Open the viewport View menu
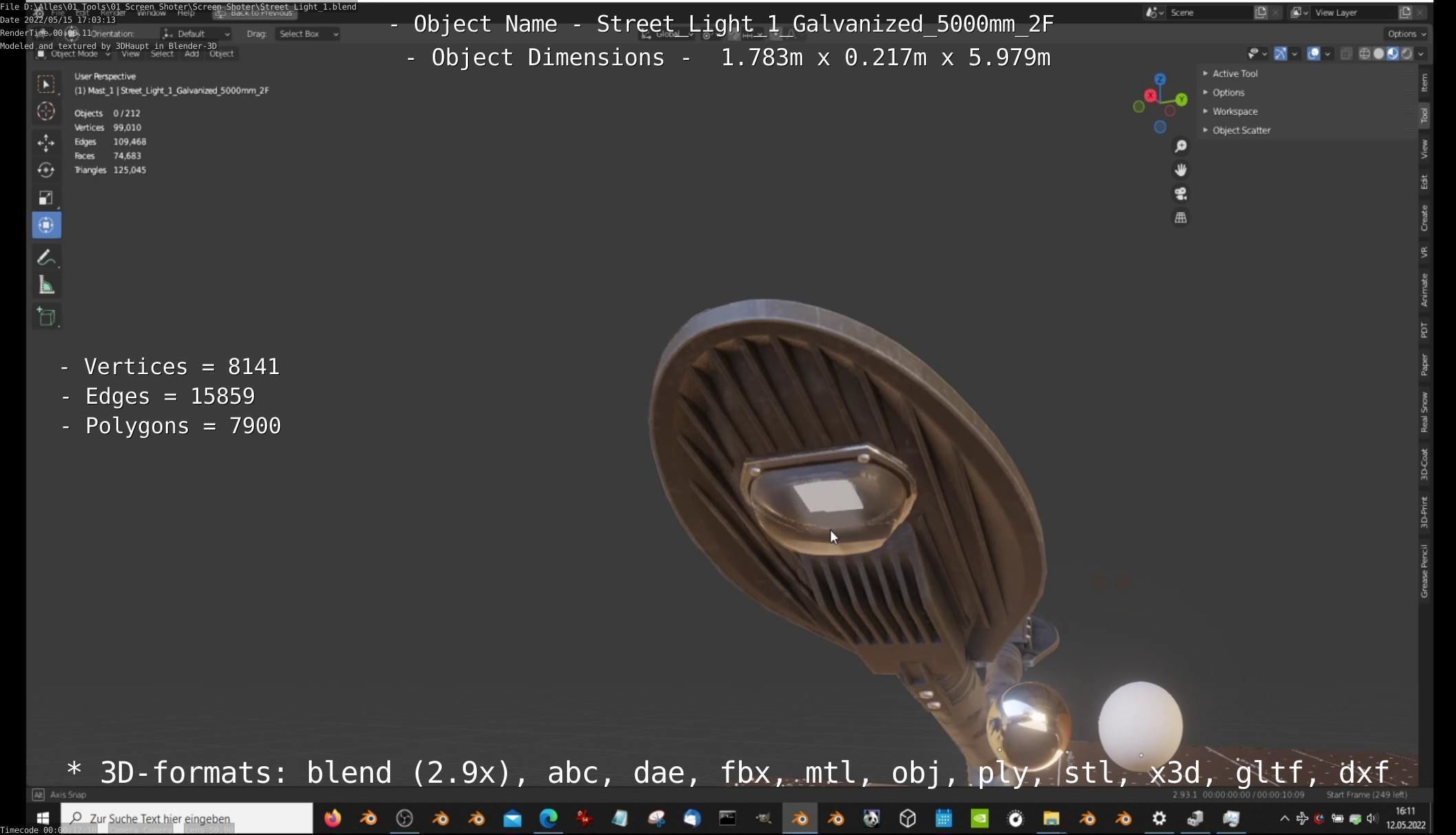Screen dimensions: 1456x835 (130, 54)
